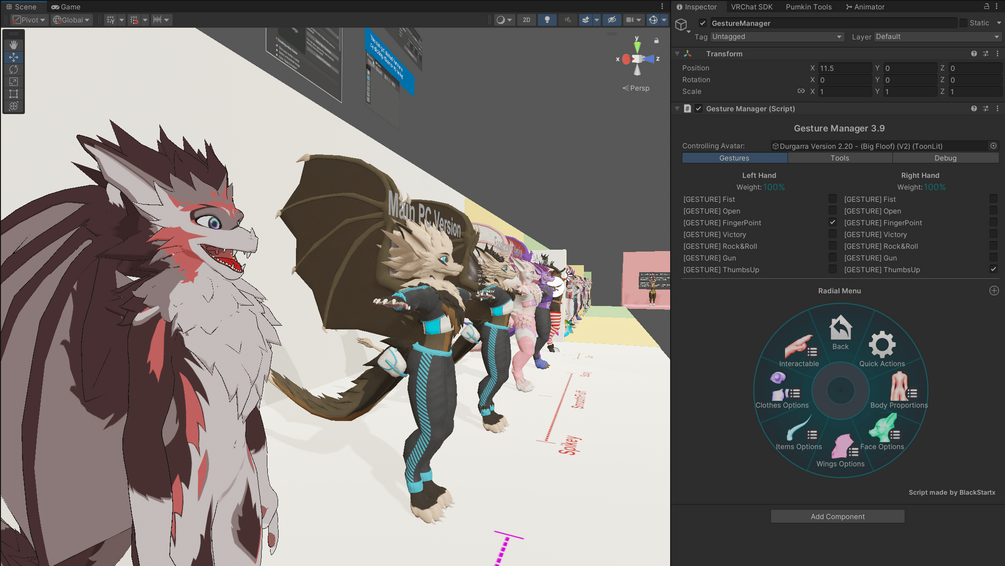
Task: Uncheck Left Hand FingerPoint gesture
Action: tap(832, 222)
